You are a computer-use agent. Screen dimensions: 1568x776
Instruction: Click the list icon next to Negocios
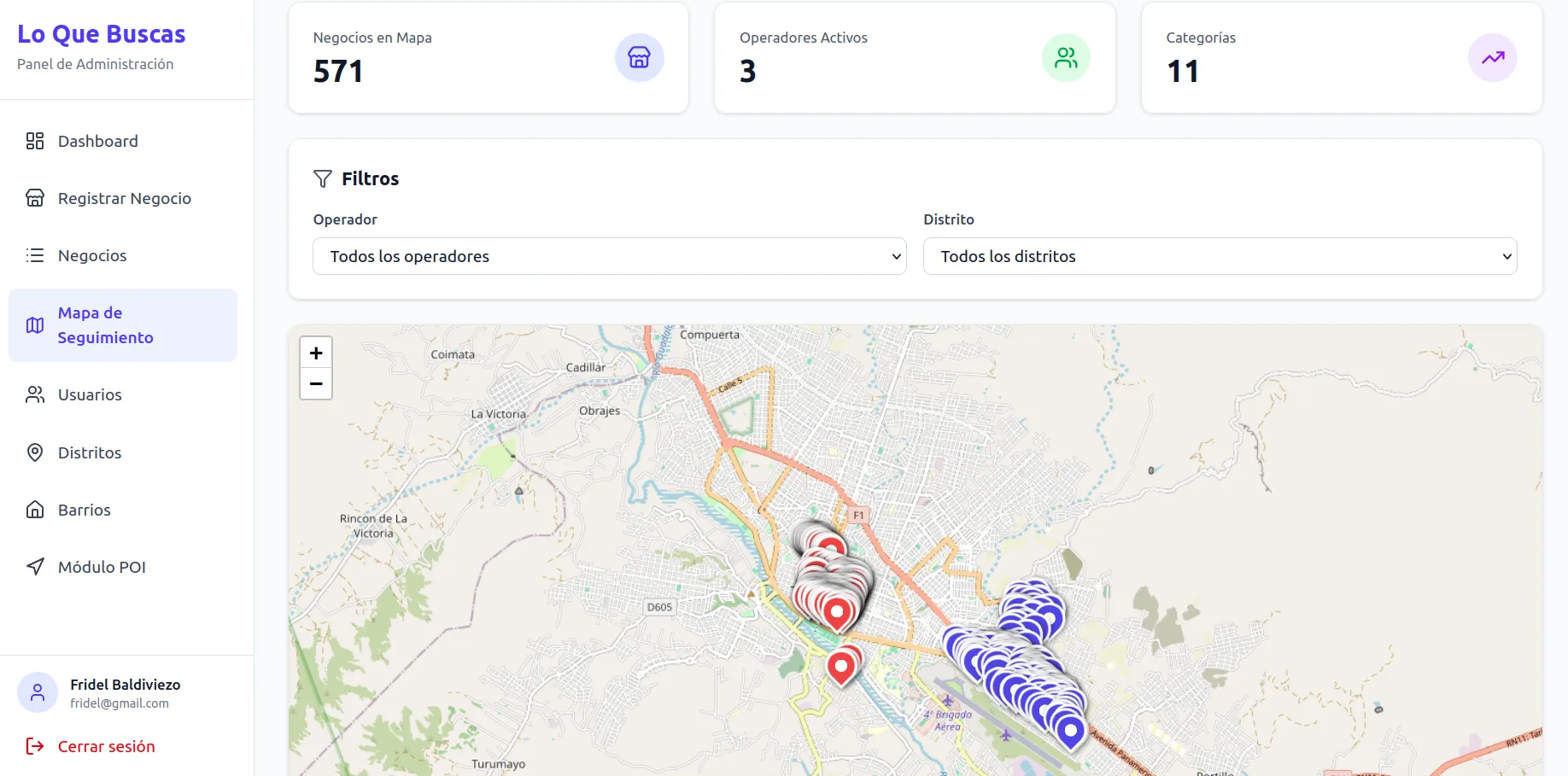pos(35,255)
